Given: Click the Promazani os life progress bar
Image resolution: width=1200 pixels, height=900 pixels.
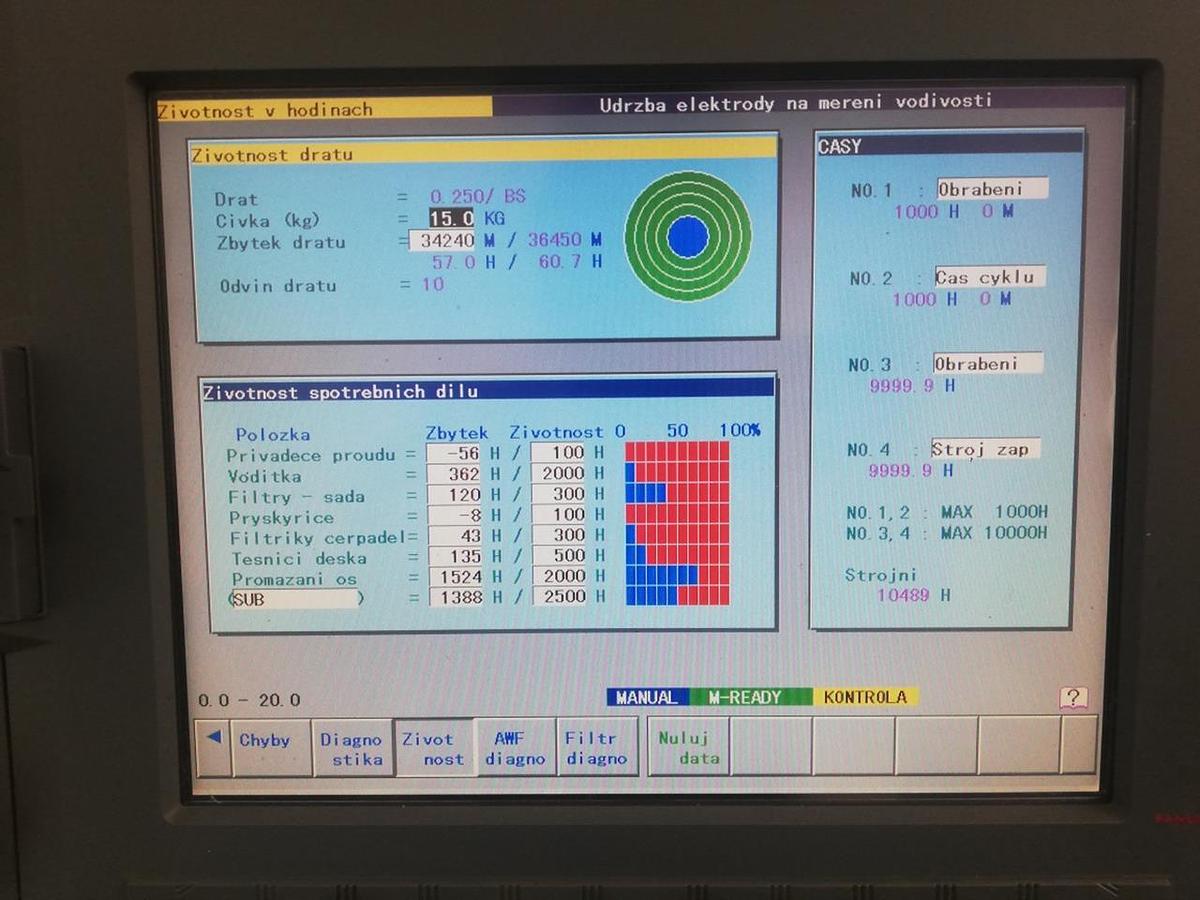Looking at the screenshot, I should tap(677, 575).
